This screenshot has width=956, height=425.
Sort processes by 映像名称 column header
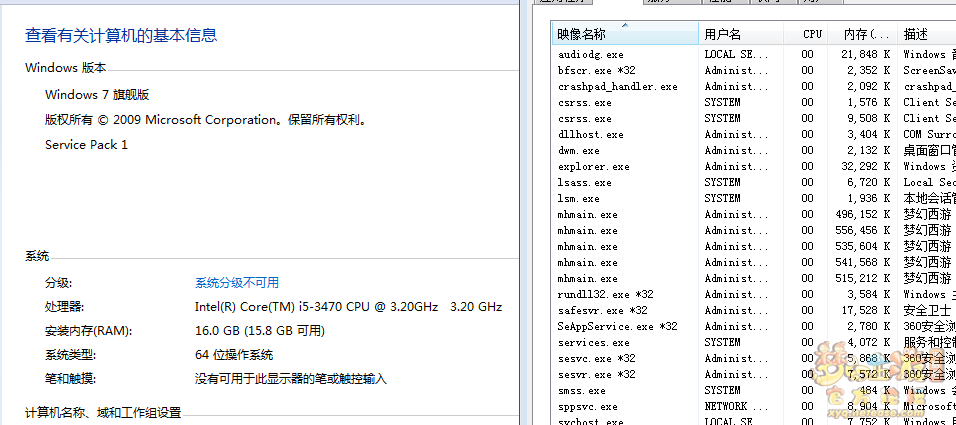click(x=625, y=34)
